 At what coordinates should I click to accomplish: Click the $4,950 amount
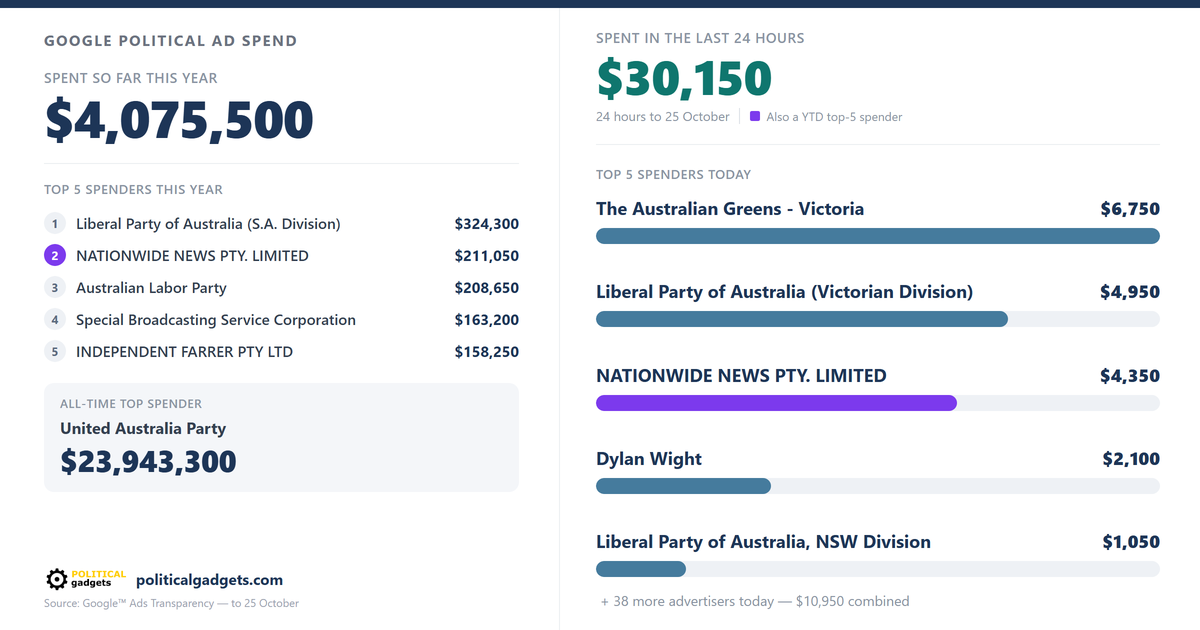[1130, 292]
